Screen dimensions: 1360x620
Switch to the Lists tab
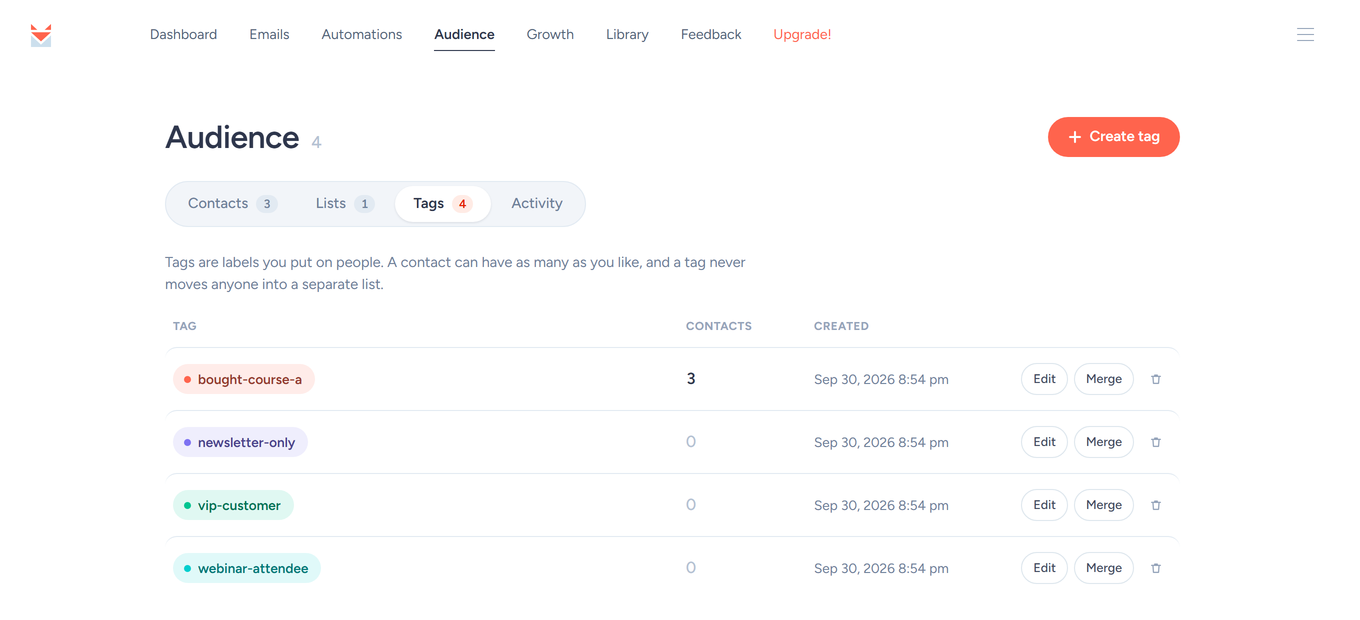(x=345, y=204)
